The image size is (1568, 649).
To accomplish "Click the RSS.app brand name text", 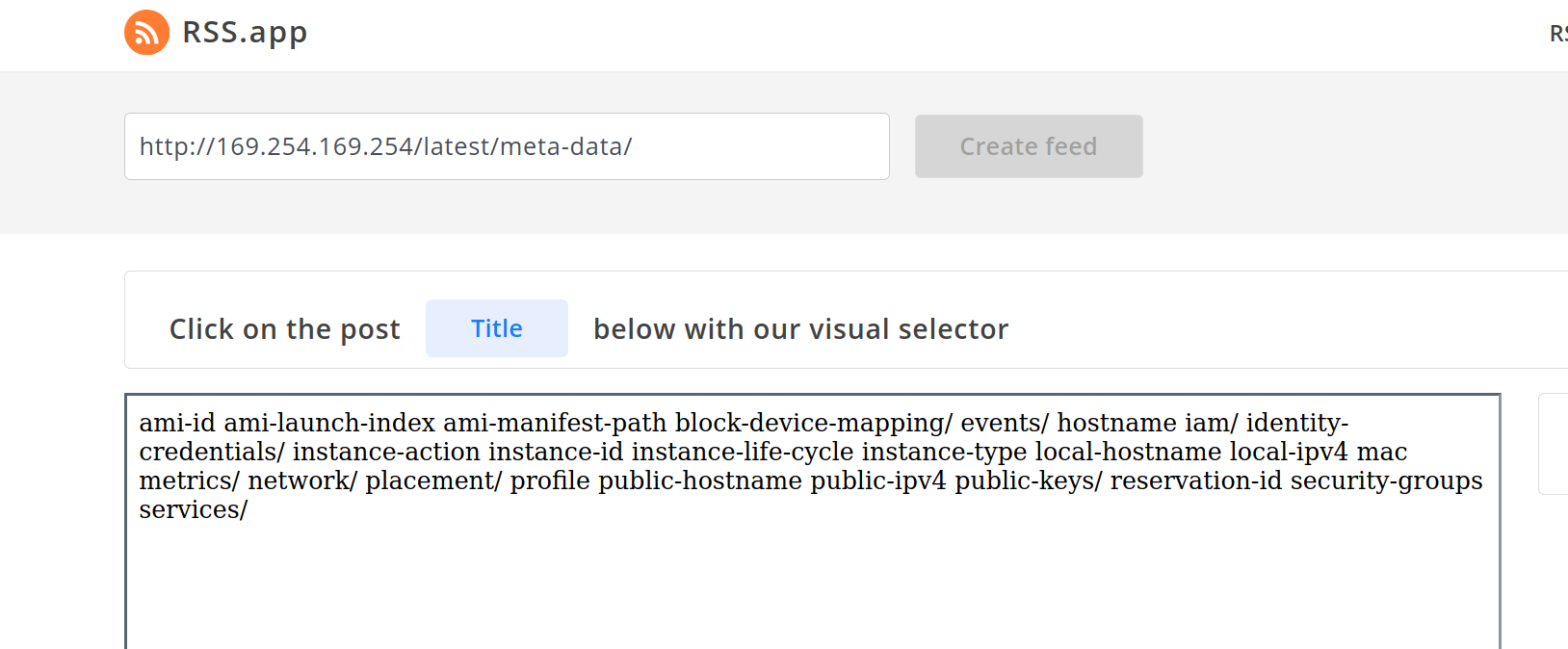I will pos(245,33).
